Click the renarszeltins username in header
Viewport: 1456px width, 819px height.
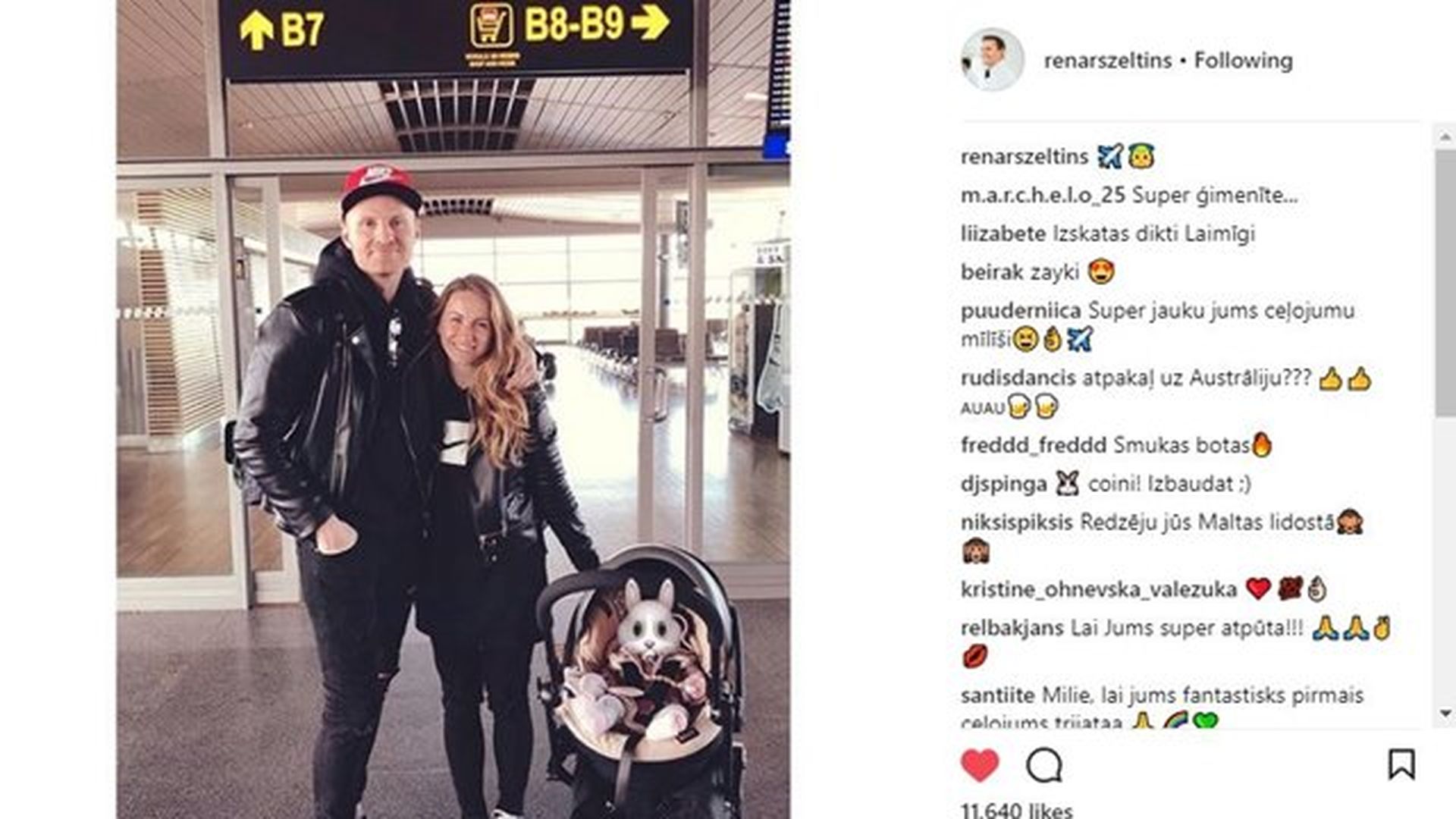[x=1108, y=61]
